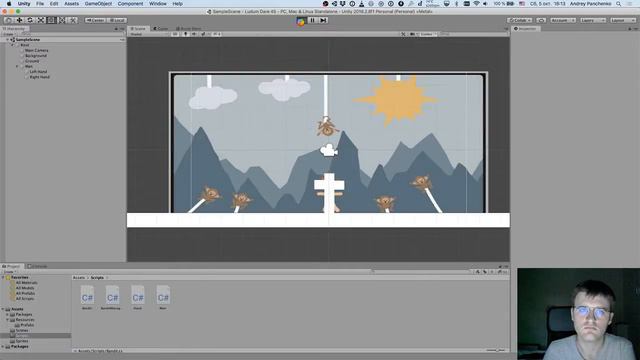
Task: Open the Shaded draw mode dropdown
Action: coord(148,34)
